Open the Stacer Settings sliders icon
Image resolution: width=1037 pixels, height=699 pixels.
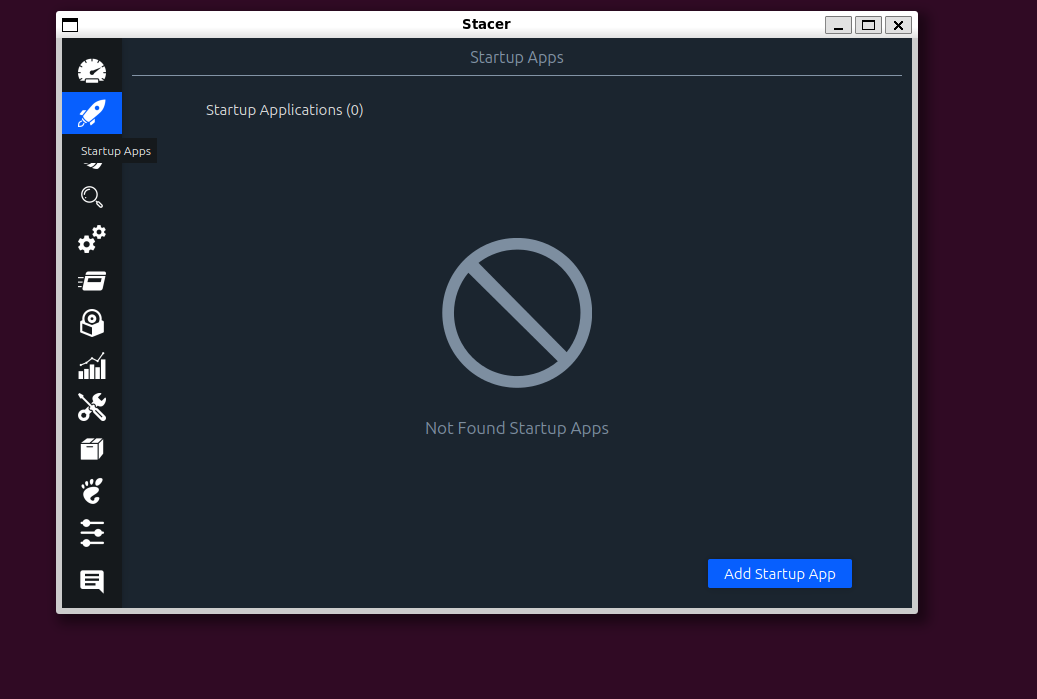pos(91,533)
